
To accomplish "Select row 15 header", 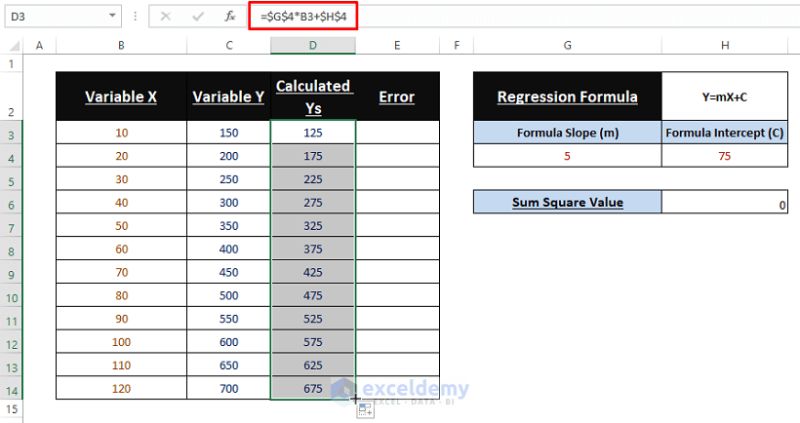I will (12, 409).
